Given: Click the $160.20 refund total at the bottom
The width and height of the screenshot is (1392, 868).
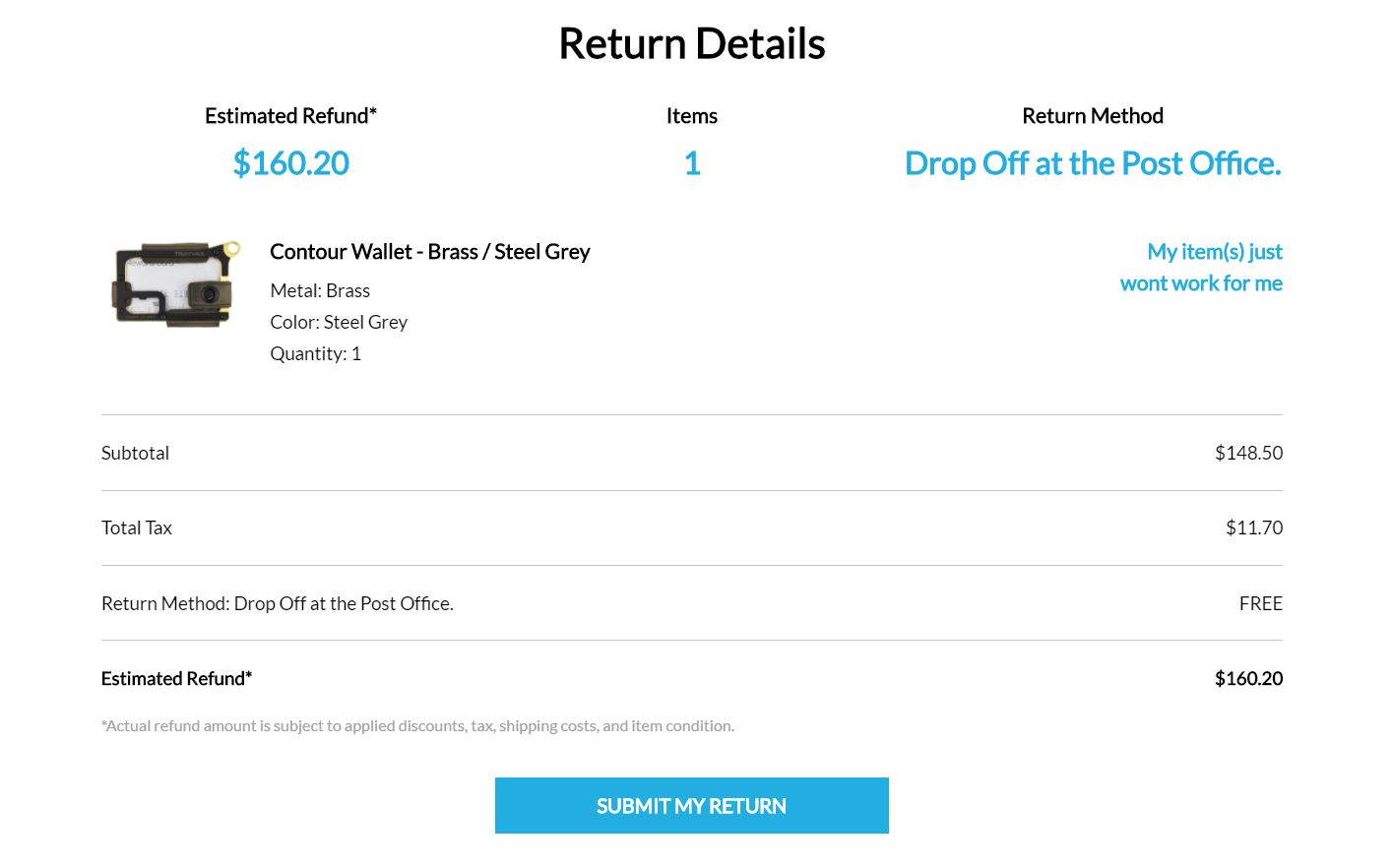Looking at the screenshot, I should point(1248,678).
